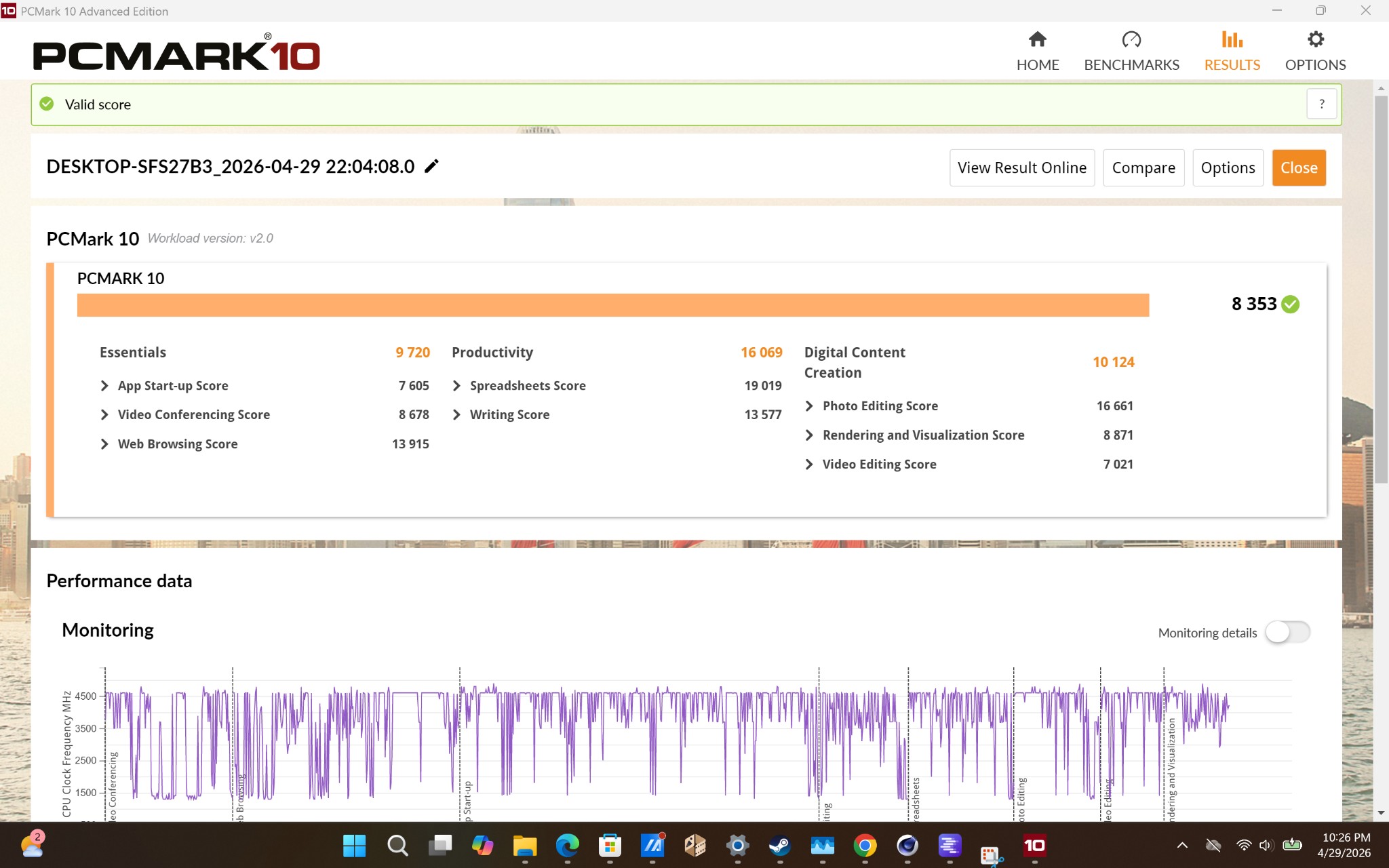The image size is (1389, 868).
Task: Click the Web Browsing value "13 915"
Action: point(410,444)
